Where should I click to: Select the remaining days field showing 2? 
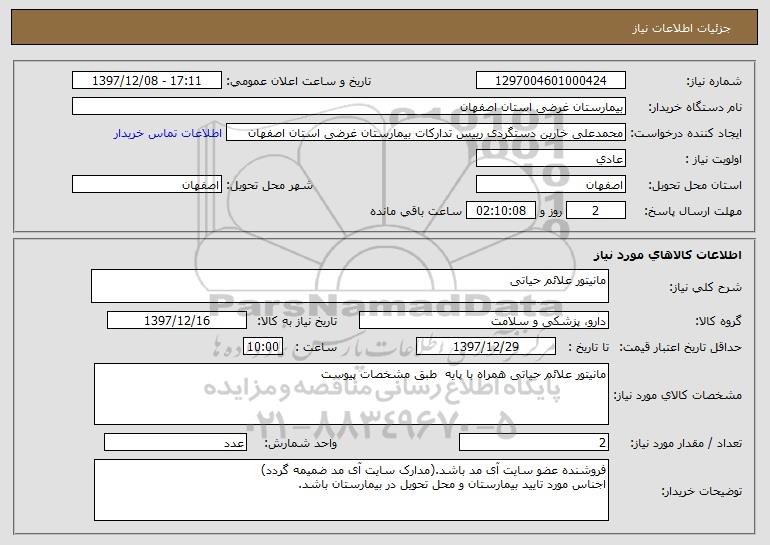click(596, 210)
